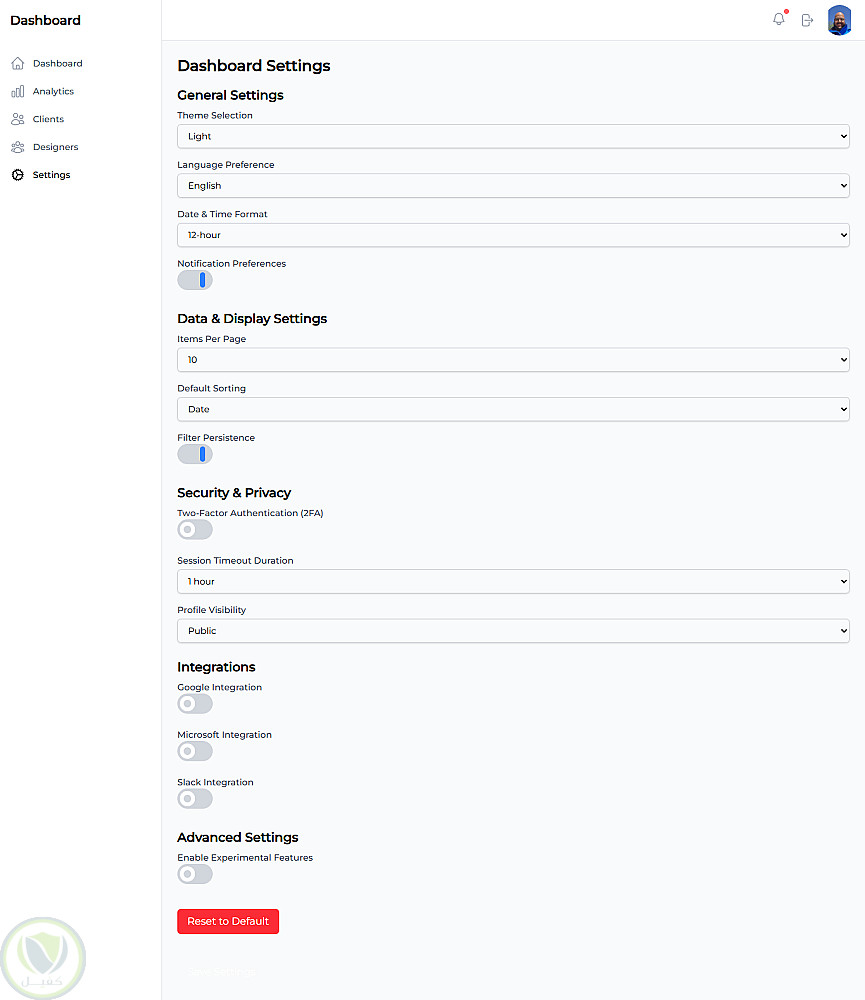Click the Dashboard brand title link

pyautogui.click(x=45, y=20)
